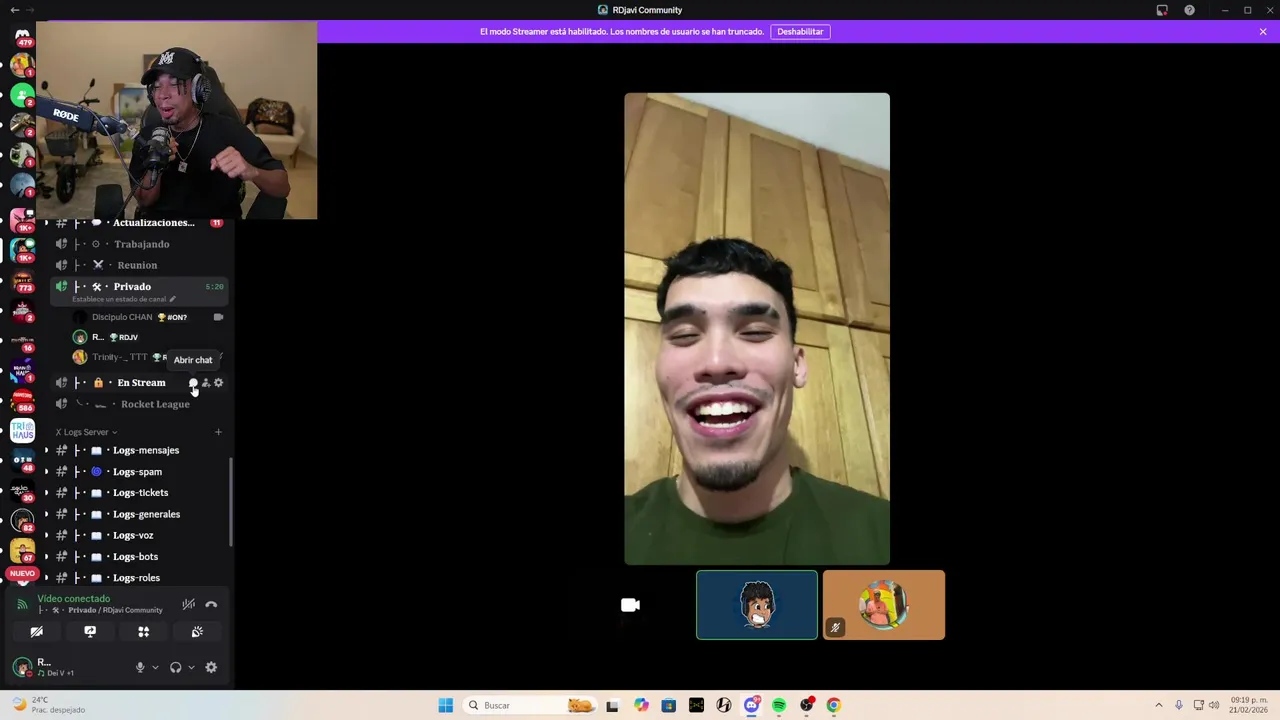Show hidden system tray icons

point(1159,705)
